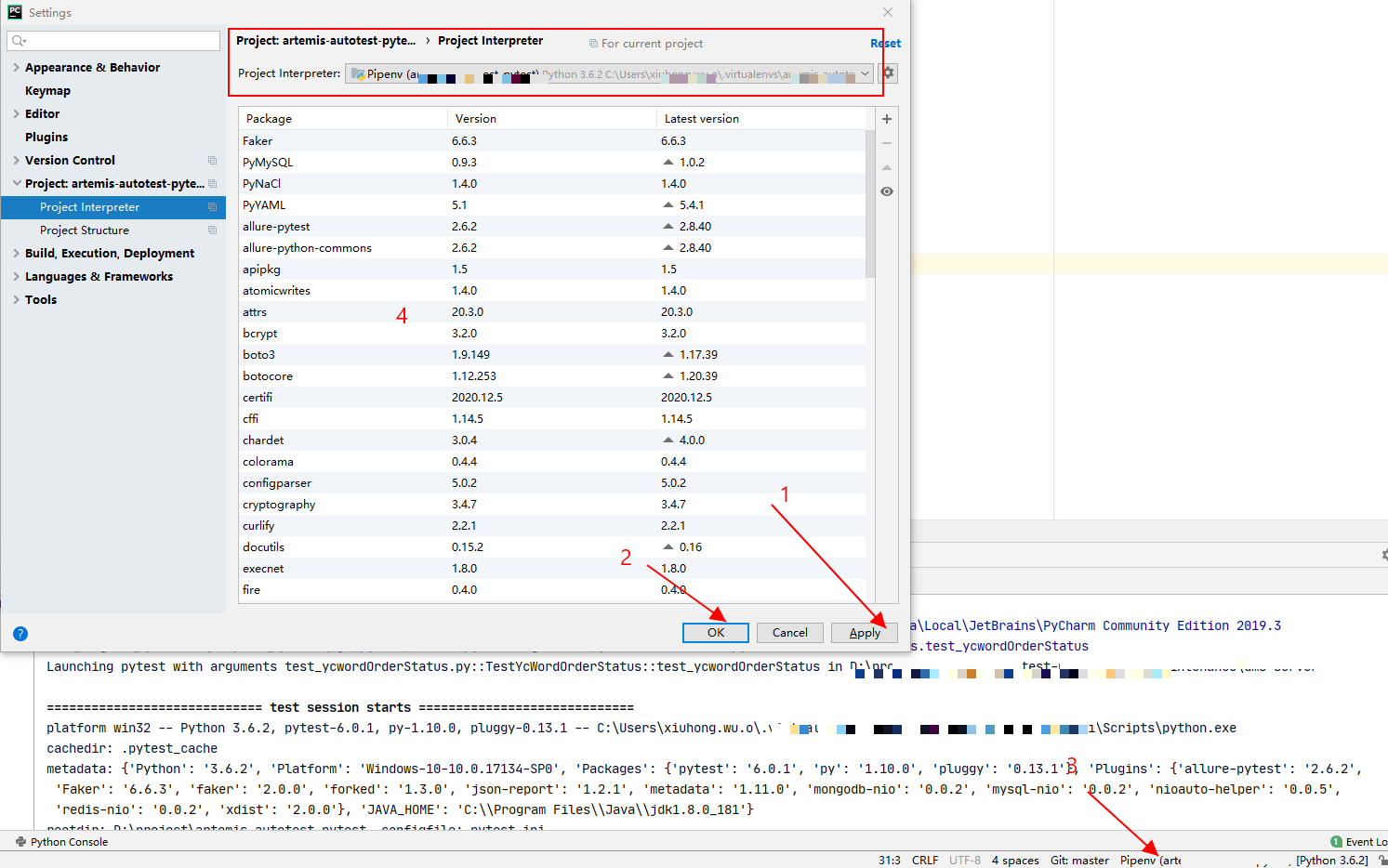The image size is (1388, 868).
Task: Click the settings search field
Action: 112,41
